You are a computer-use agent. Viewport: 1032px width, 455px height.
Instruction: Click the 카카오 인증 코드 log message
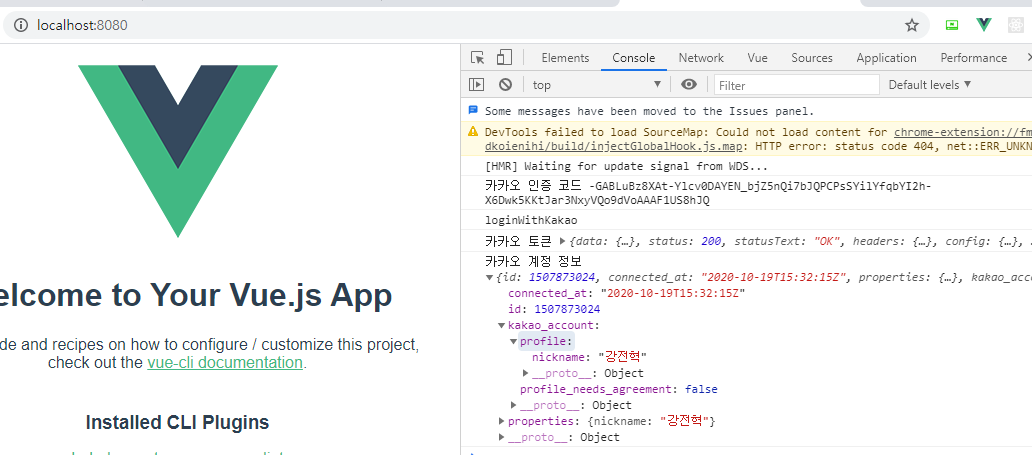(708, 193)
